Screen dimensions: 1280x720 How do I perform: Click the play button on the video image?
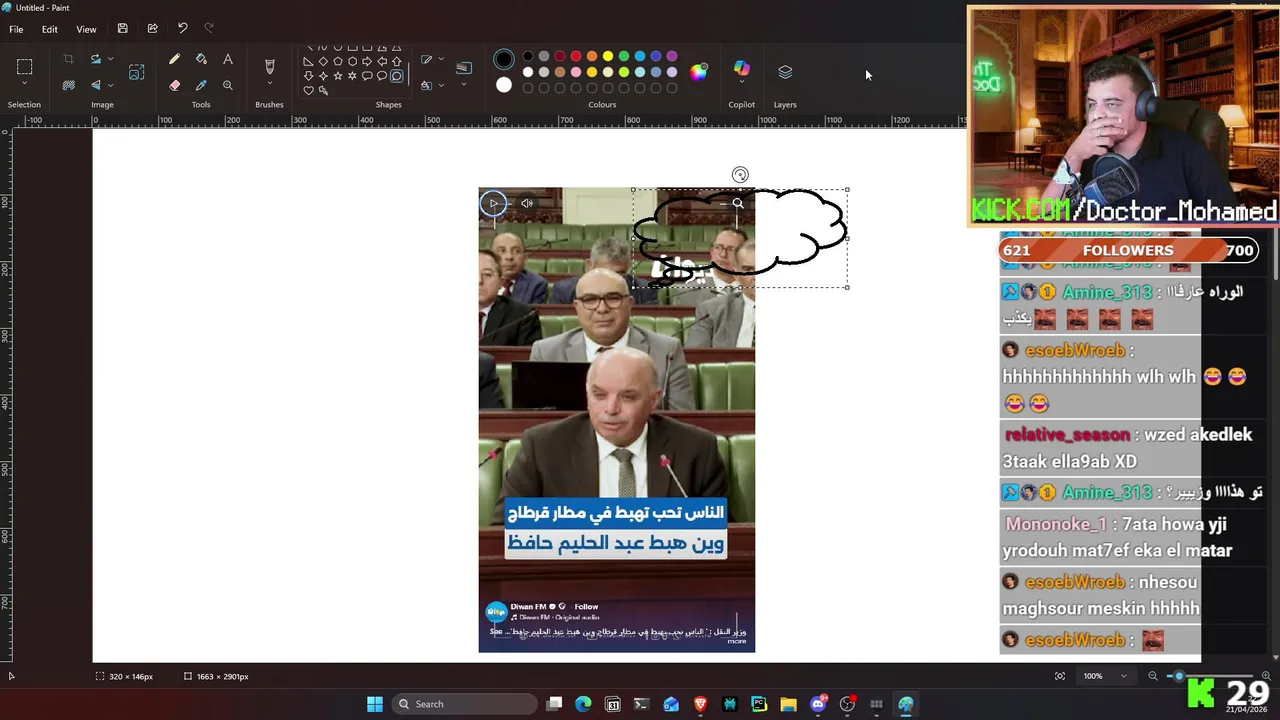pos(493,203)
